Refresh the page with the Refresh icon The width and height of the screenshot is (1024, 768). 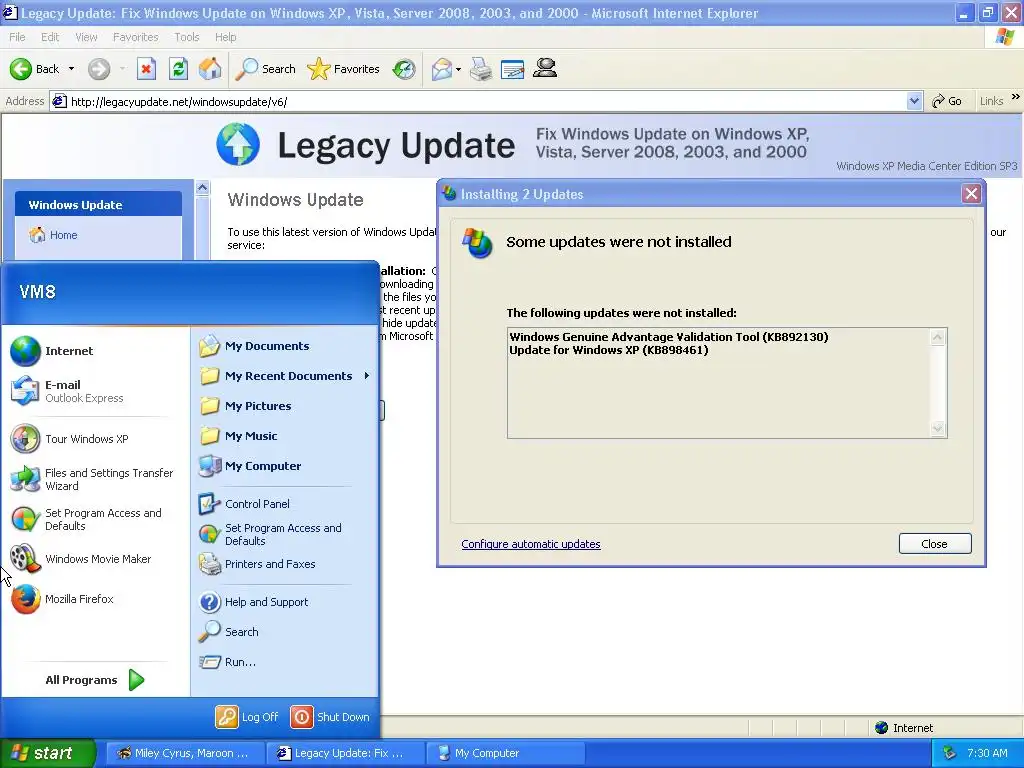tap(178, 69)
